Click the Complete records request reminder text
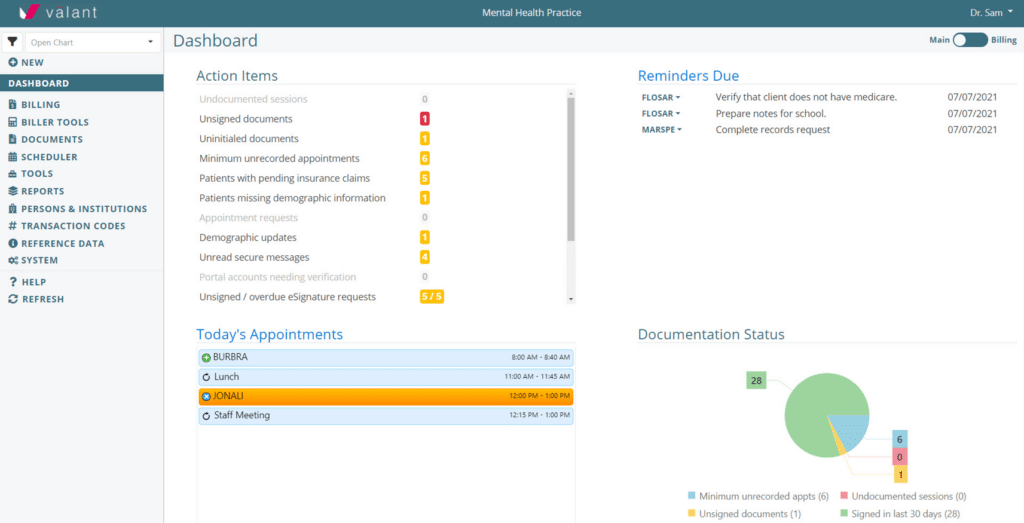 pyautogui.click(x=773, y=129)
